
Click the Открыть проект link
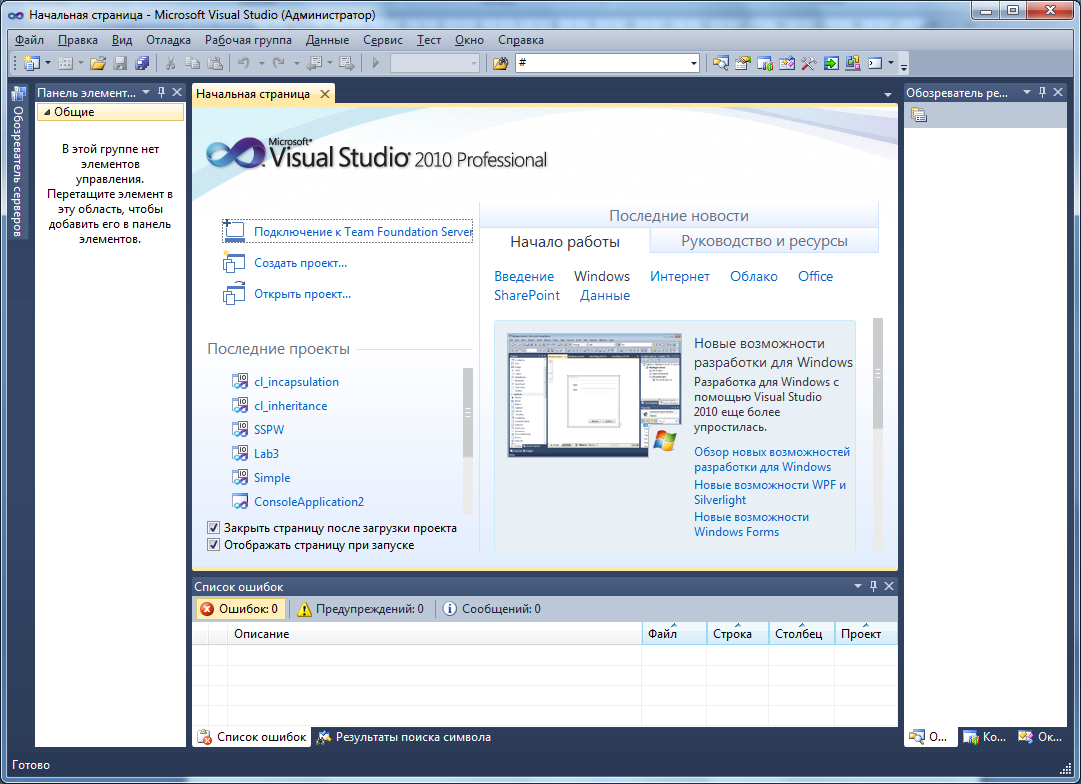pyautogui.click(x=303, y=294)
